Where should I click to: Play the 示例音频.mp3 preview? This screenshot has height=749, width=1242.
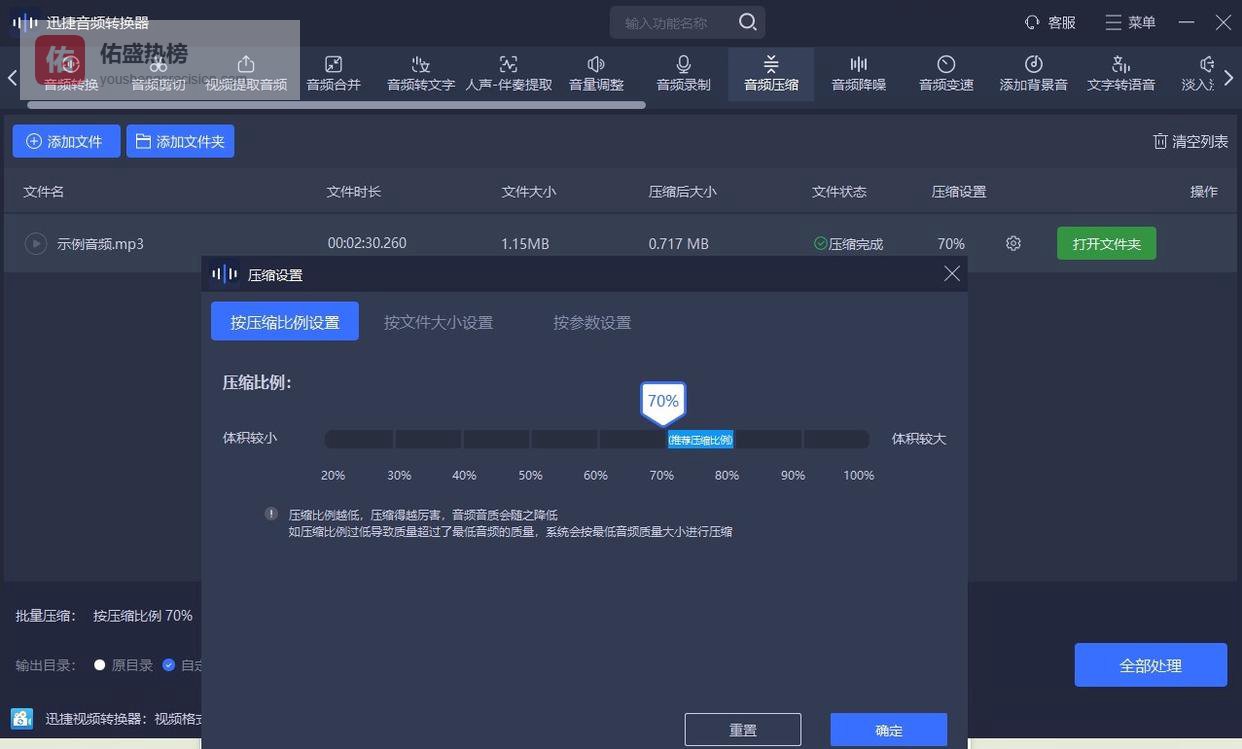click(36, 243)
